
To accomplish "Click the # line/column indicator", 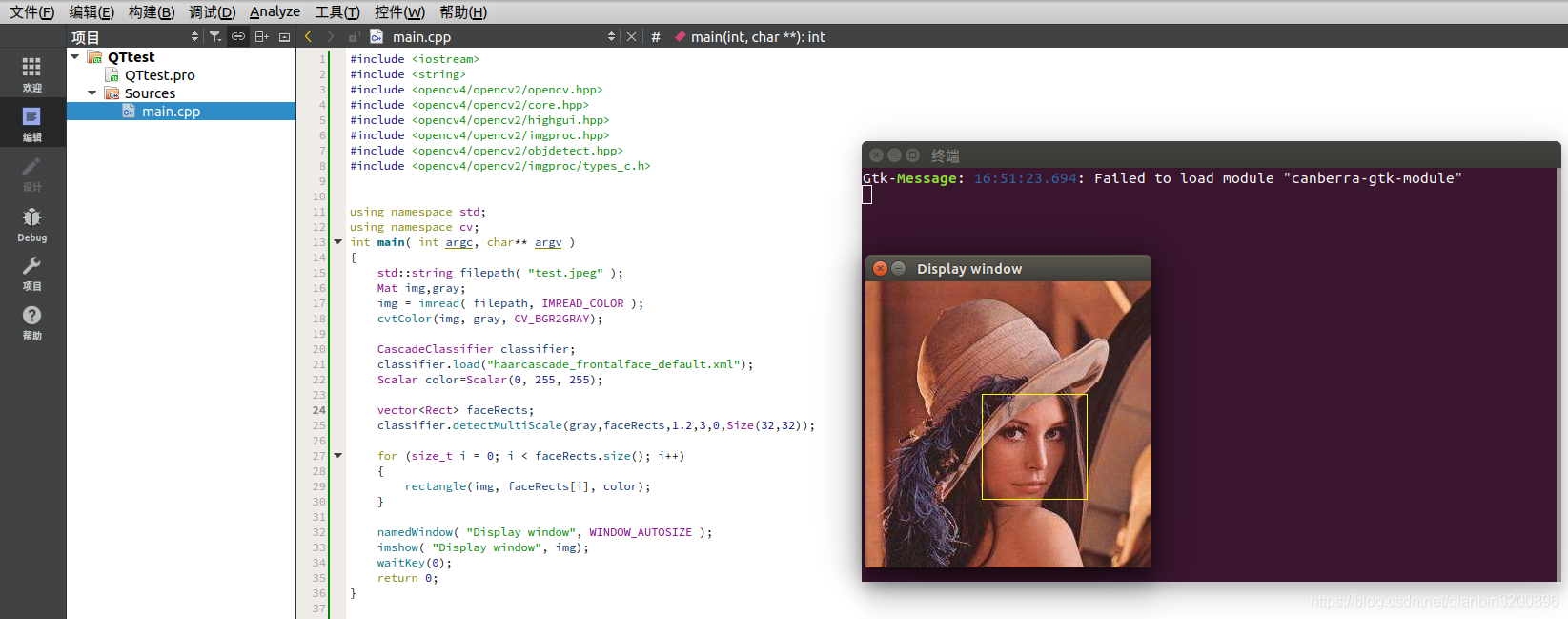I will coord(656,36).
